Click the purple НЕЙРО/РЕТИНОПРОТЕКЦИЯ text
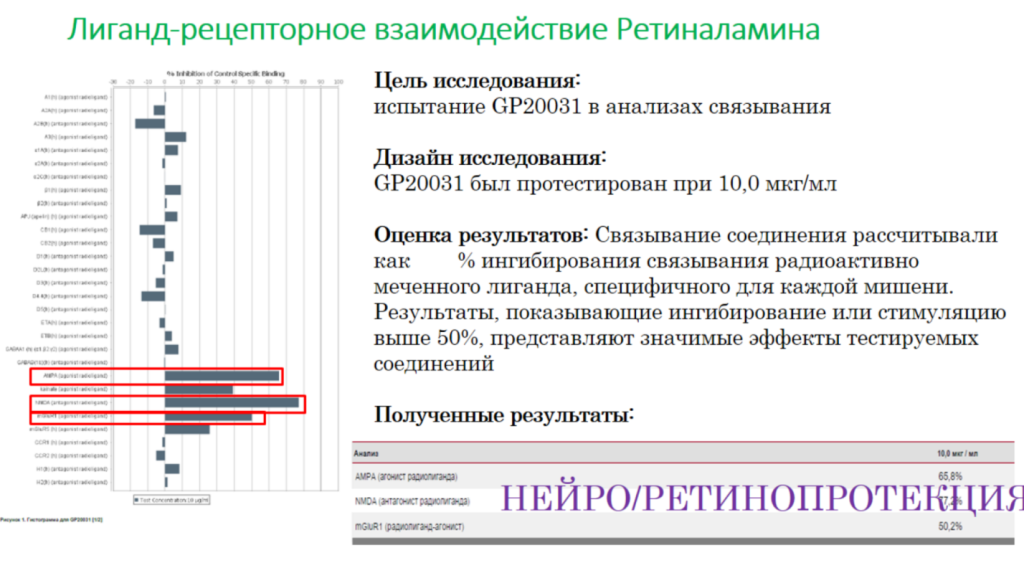The height and width of the screenshot is (573, 1024). (760, 497)
